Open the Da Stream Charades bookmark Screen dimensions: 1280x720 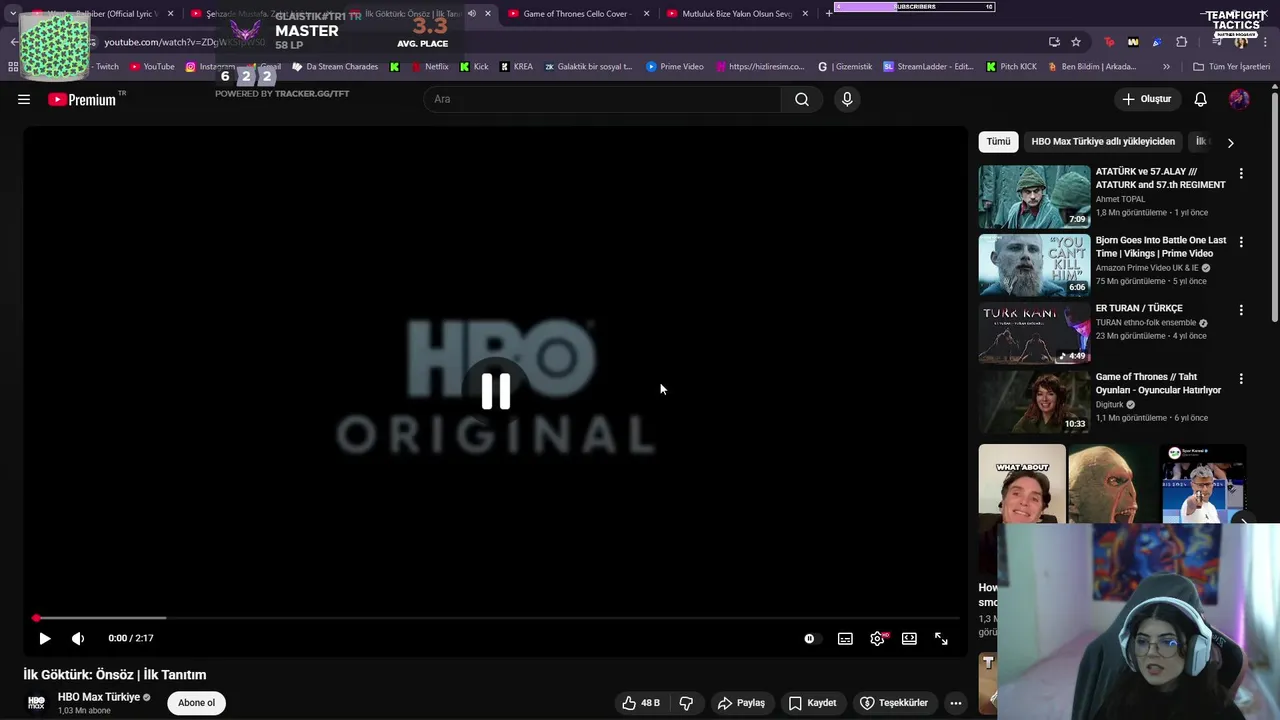click(x=335, y=67)
